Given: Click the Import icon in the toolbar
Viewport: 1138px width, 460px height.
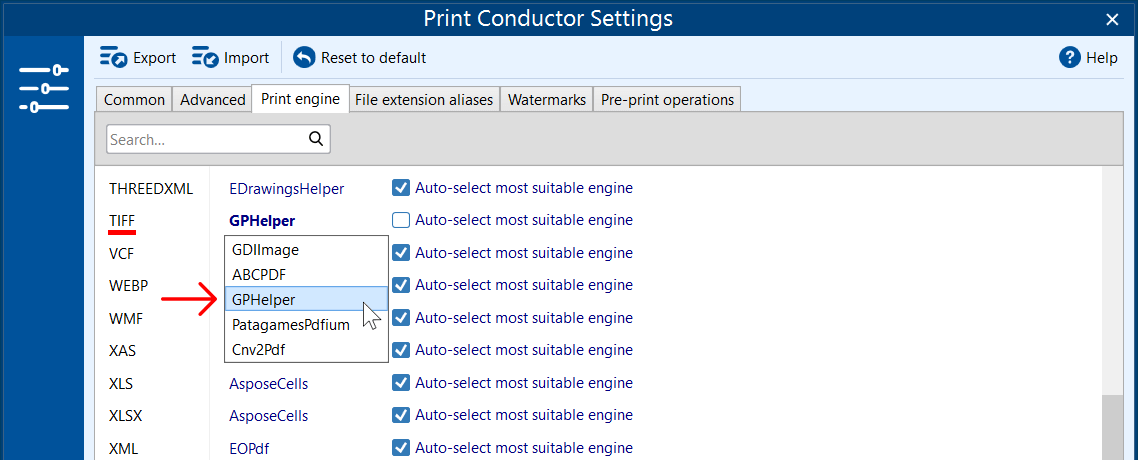Looking at the screenshot, I should 205,58.
